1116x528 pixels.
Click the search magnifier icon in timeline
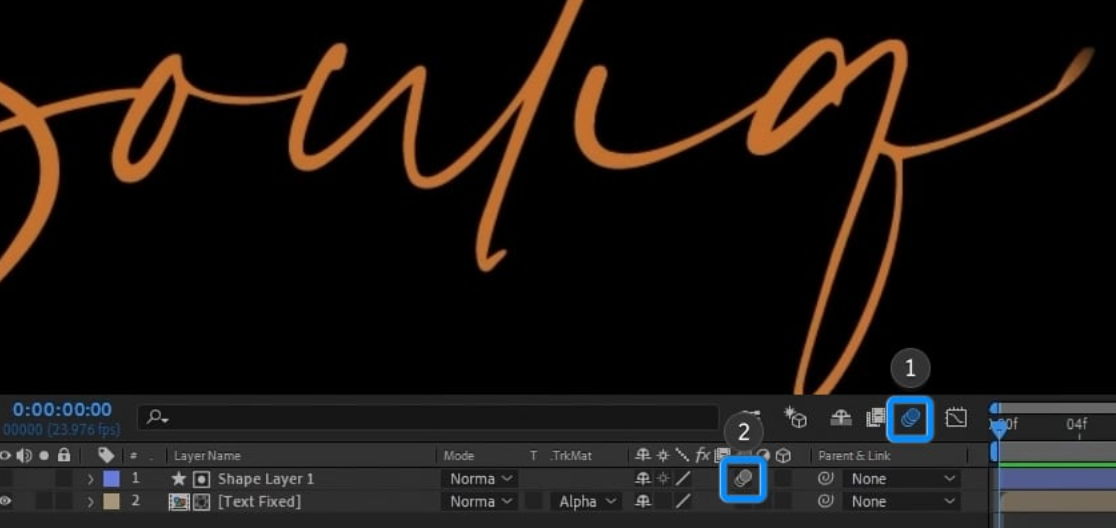(x=156, y=418)
